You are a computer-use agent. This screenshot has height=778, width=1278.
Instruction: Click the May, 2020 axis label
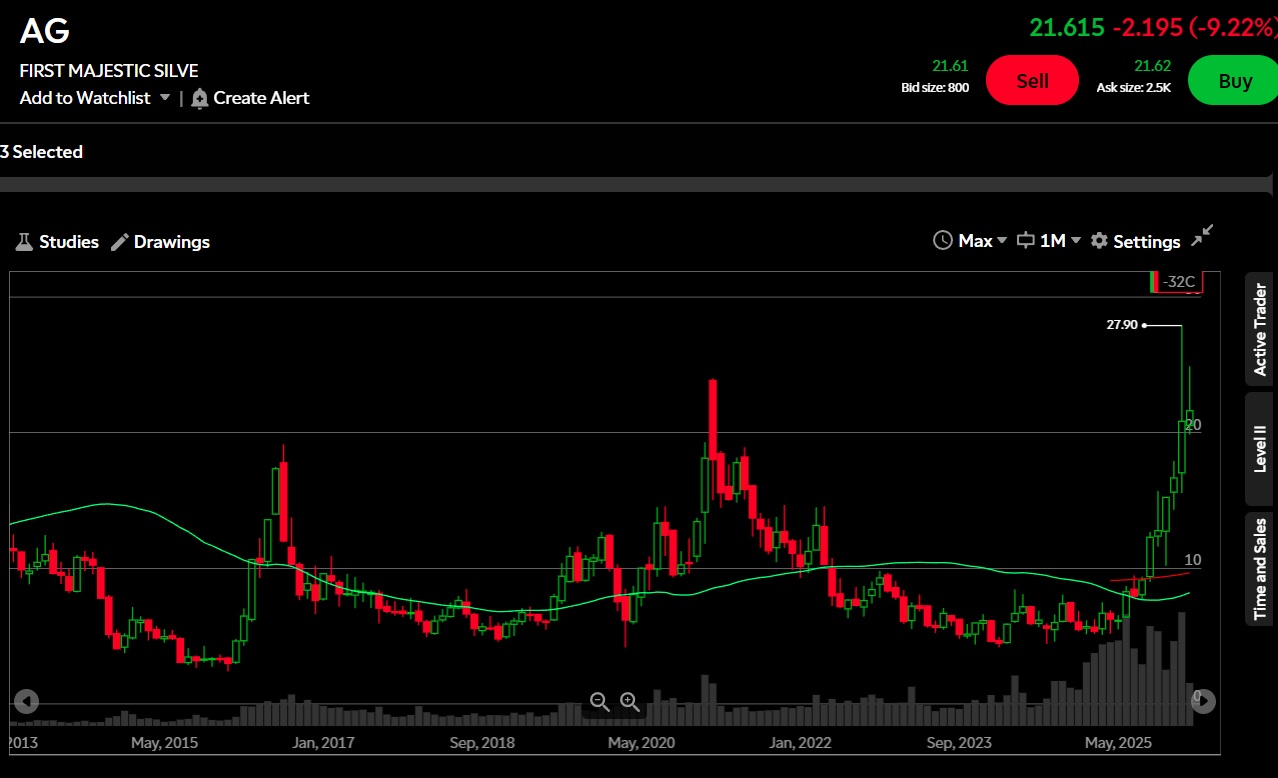641,743
